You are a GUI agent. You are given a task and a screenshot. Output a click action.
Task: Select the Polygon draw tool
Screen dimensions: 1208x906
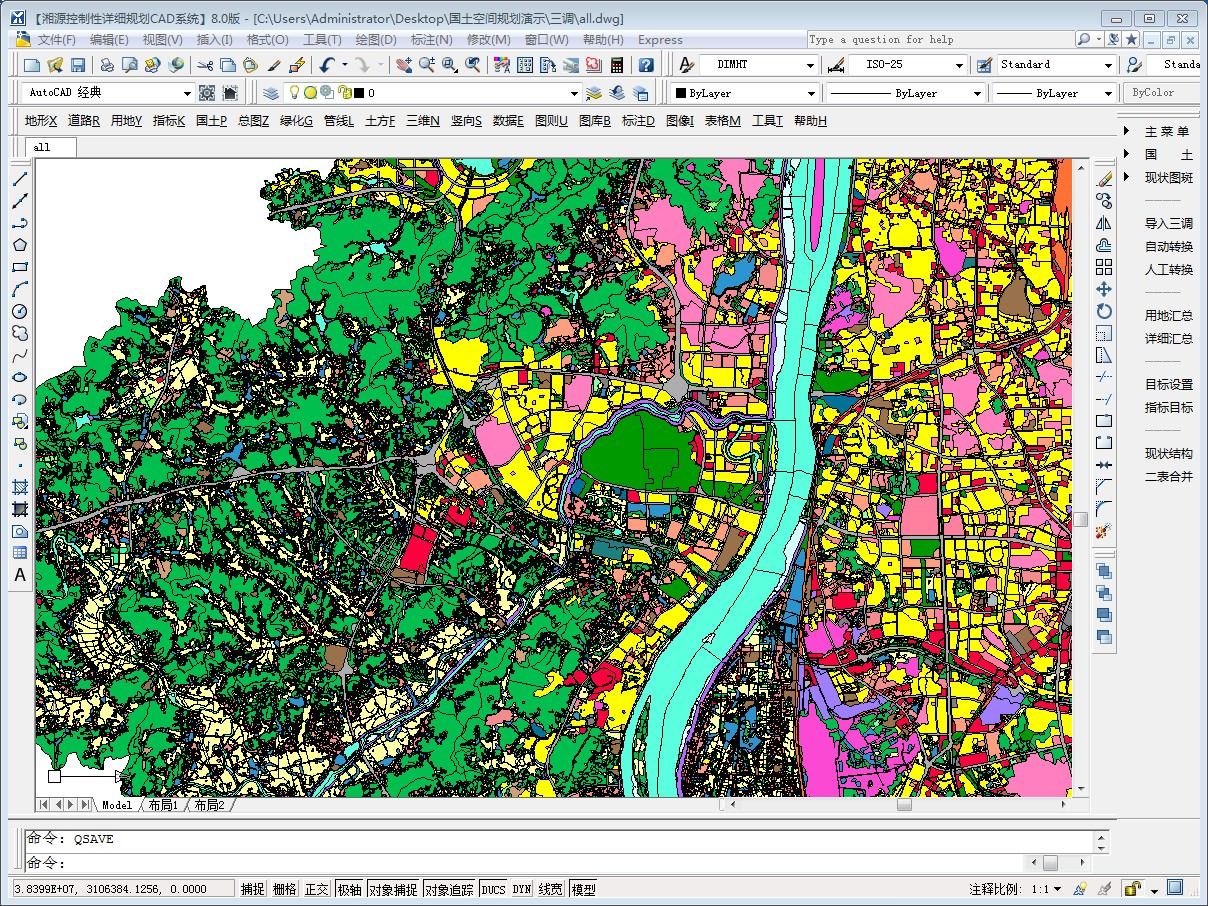coord(19,245)
